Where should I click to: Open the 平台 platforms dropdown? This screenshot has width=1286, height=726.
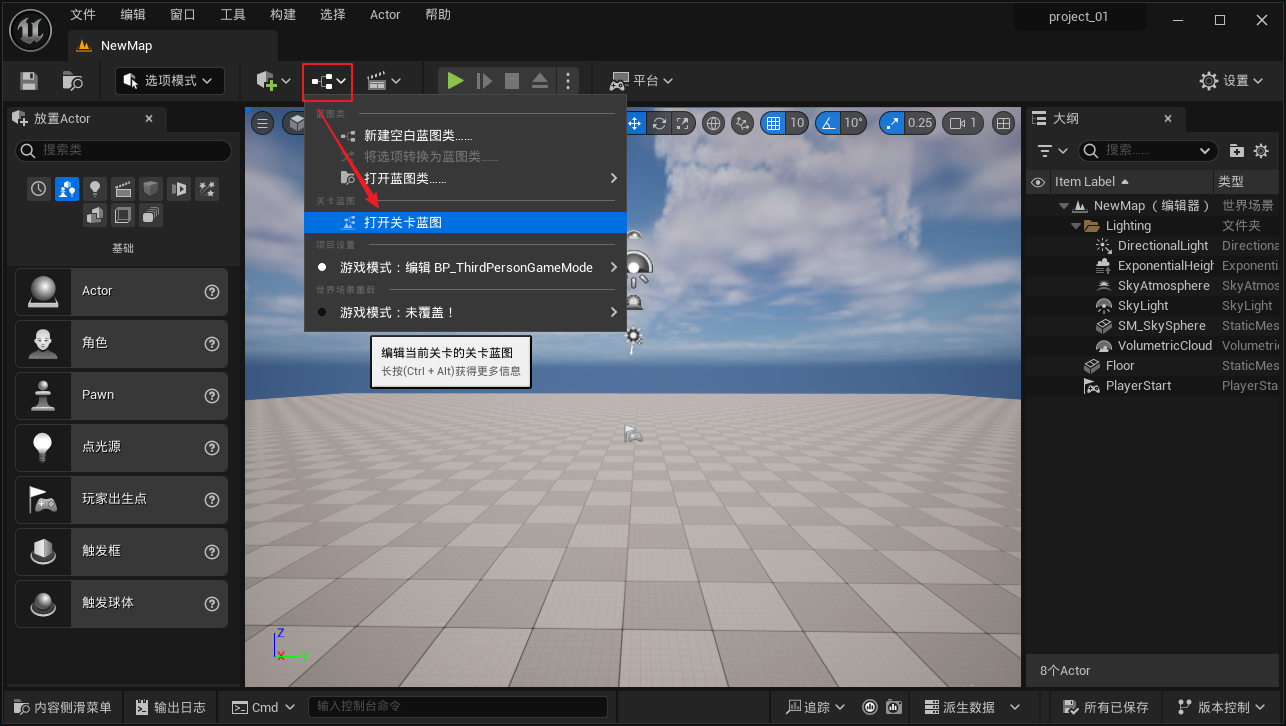pos(641,81)
